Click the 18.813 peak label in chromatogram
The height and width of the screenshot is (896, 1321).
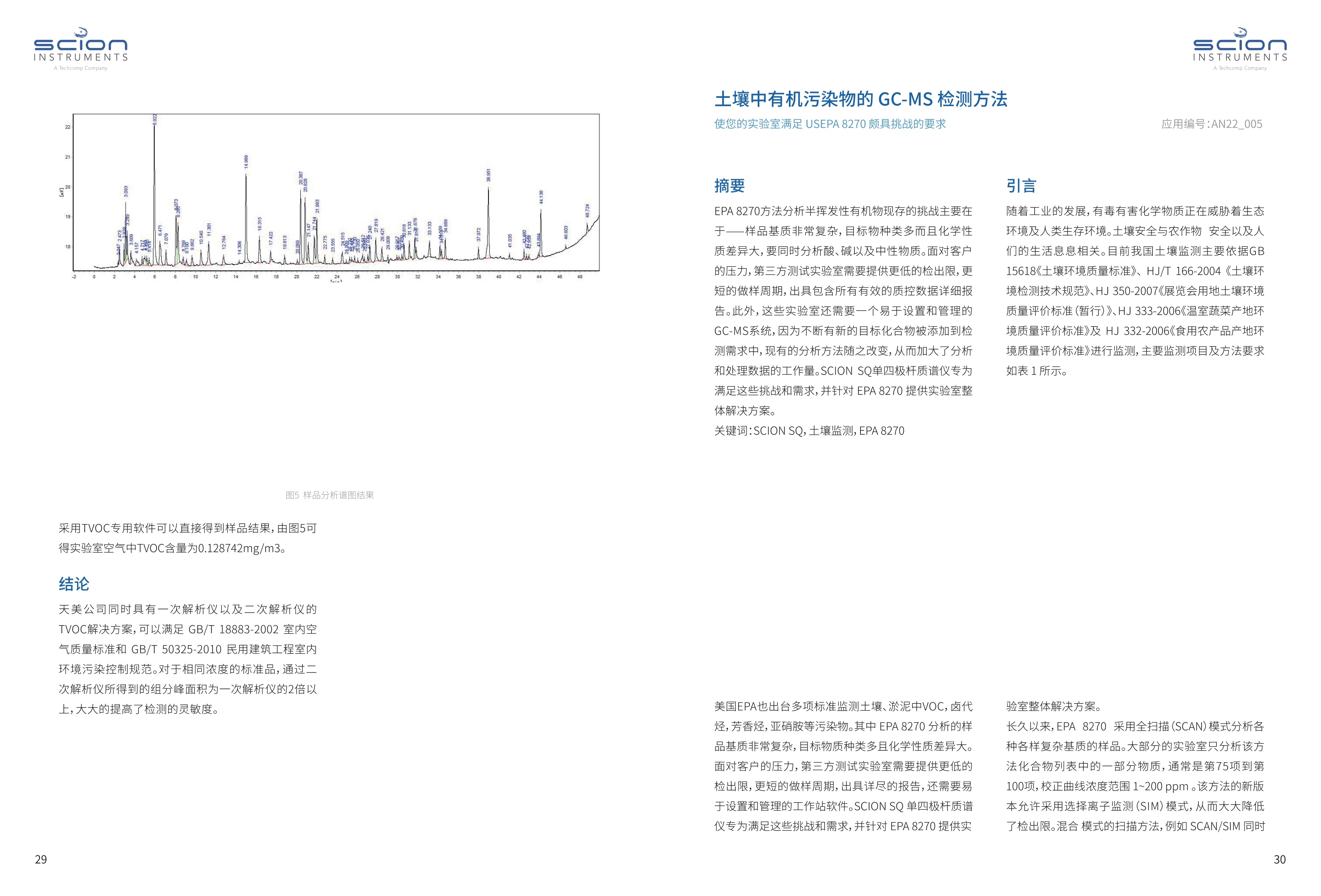[285, 243]
